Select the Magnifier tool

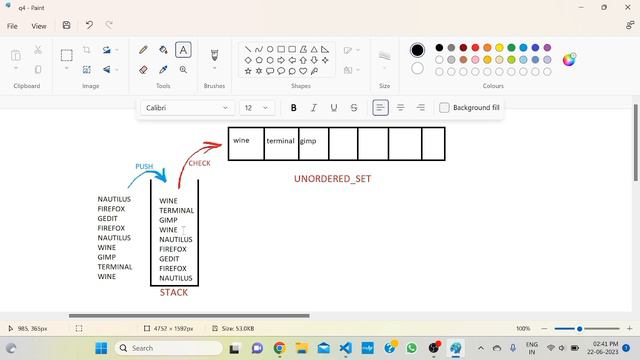pos(183,70)
